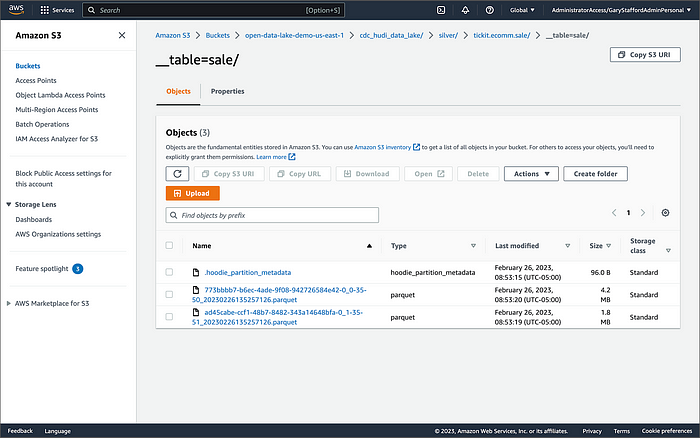Go to silver/ breadcrumb
This screenshot has width=700, height=438.
[x=448, y=35]
